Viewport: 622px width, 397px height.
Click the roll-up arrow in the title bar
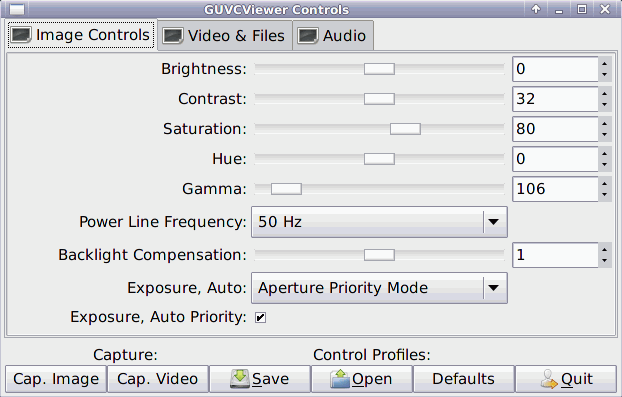(536, 9)
